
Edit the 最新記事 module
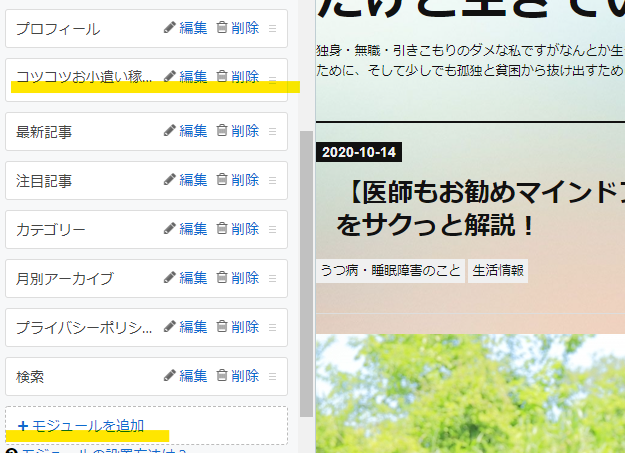pos(186,131)
